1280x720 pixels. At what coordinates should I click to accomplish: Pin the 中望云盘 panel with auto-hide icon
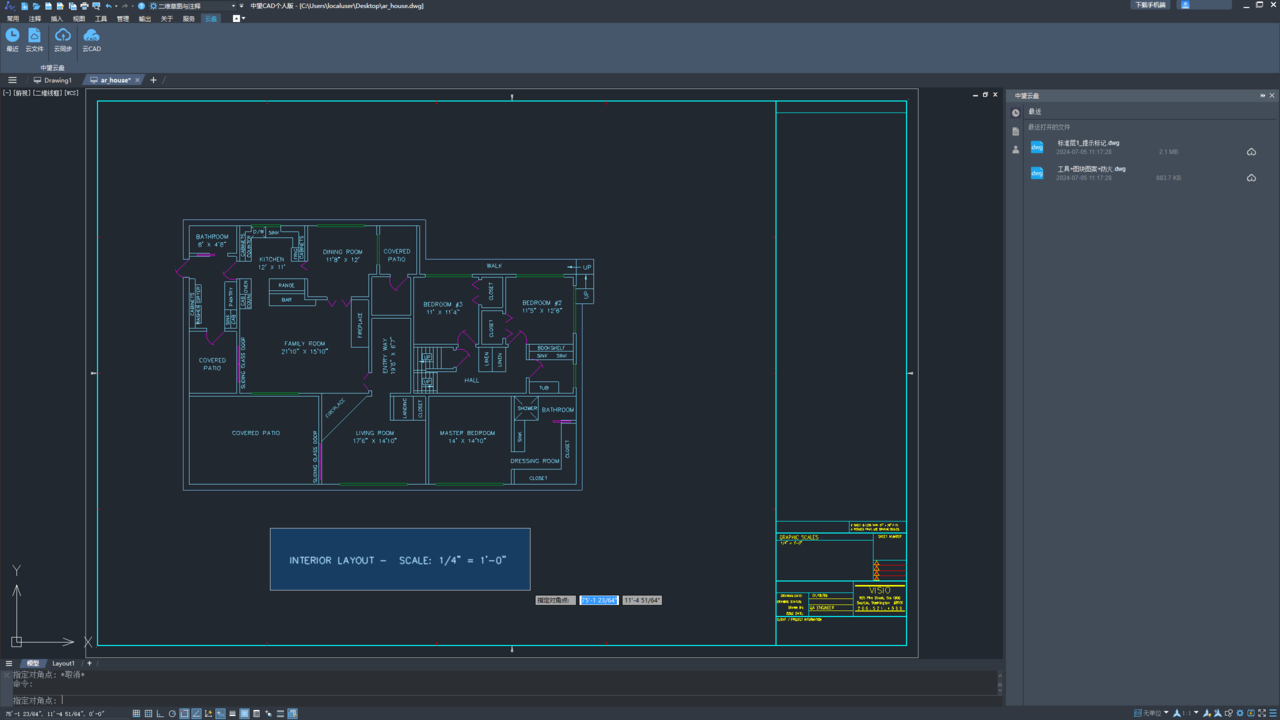[1262, 96]
